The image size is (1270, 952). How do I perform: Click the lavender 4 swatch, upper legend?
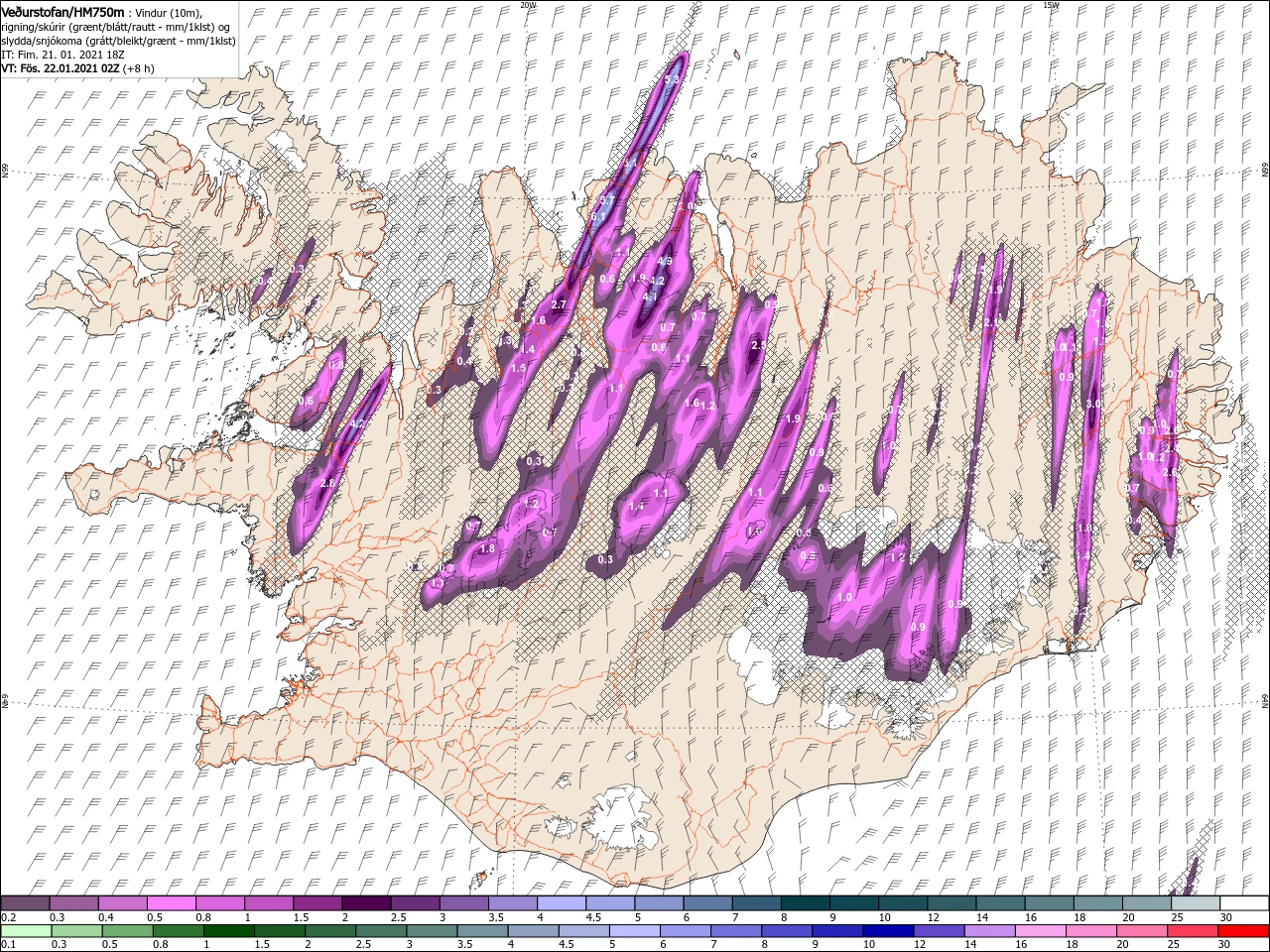562,903
